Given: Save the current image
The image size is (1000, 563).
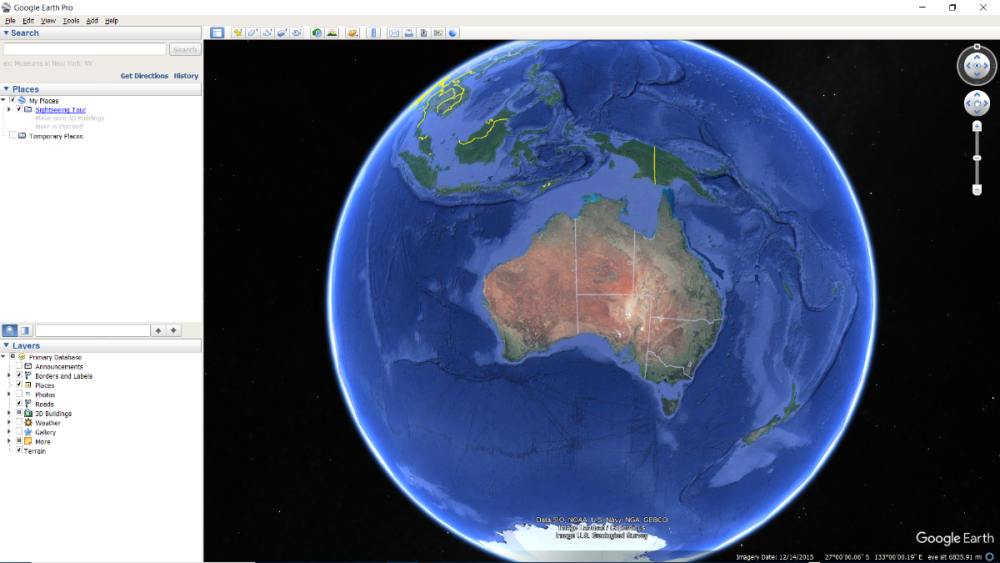Looking at the screenshot, I should pyautogui.click(x=423, y=33).
